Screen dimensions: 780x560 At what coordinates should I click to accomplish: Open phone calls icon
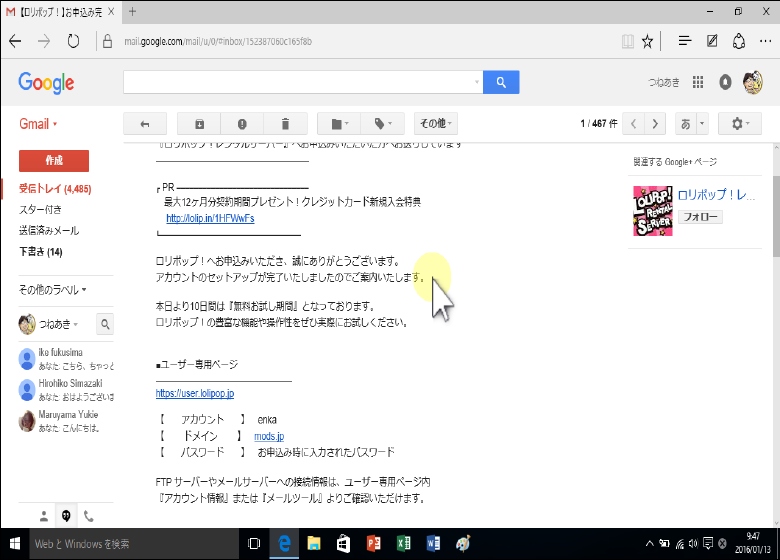point(89,516)
